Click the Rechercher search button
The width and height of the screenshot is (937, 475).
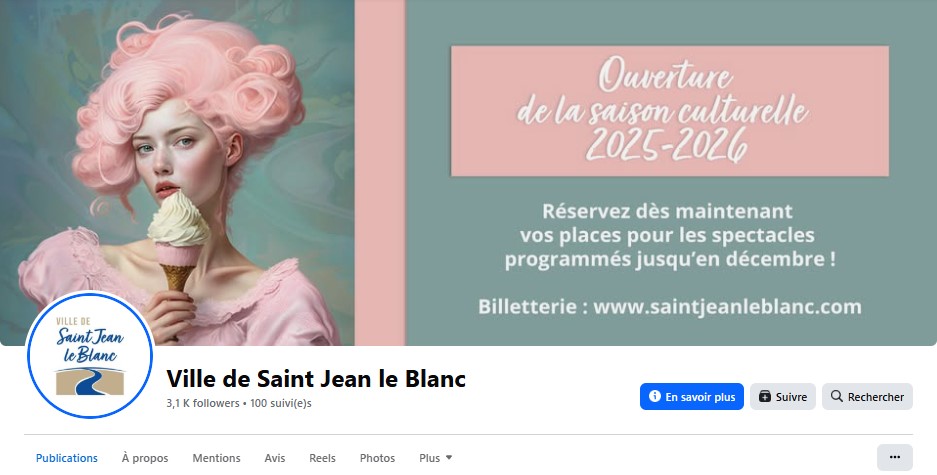pos(867,397)
